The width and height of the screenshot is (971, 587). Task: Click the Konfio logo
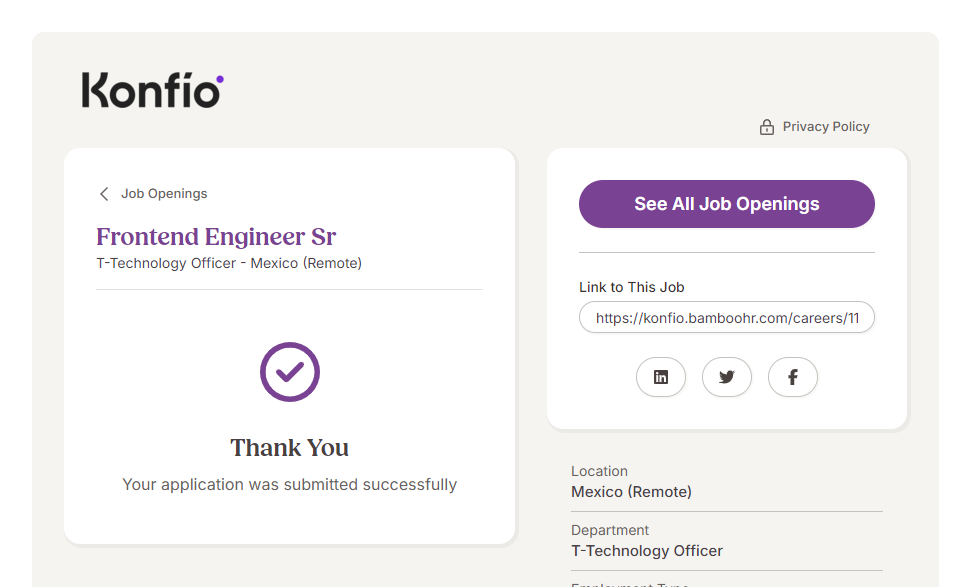click(x=152, y=90)
